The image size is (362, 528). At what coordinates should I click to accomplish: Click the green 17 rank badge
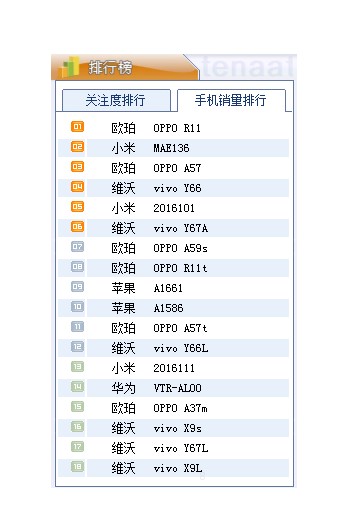[77, 447]
